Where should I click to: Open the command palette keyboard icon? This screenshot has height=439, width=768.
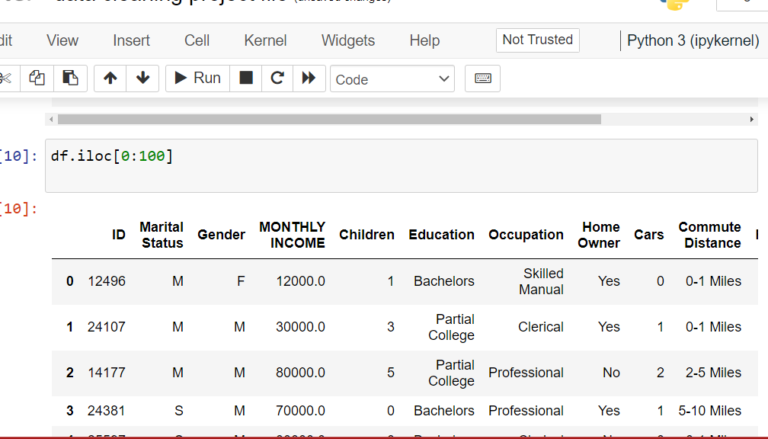point(482,78)
